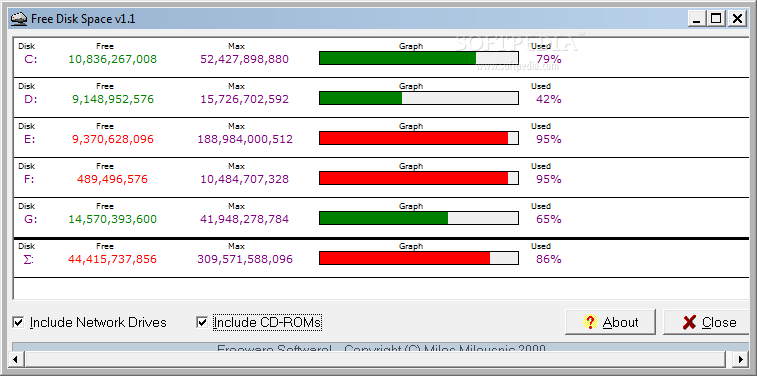Click the 42% used value
Screen dimensions: 757x376
(x=548, y=99)
